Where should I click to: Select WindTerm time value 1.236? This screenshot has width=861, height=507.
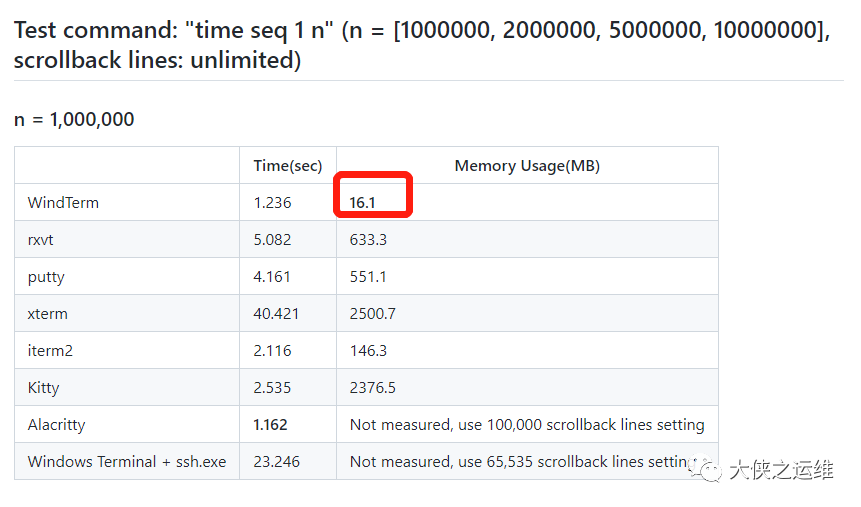click(272, 203)
